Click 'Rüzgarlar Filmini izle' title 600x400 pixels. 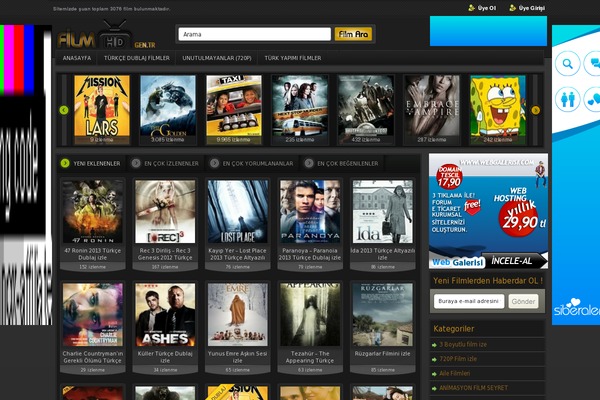(x=383, y=354)
